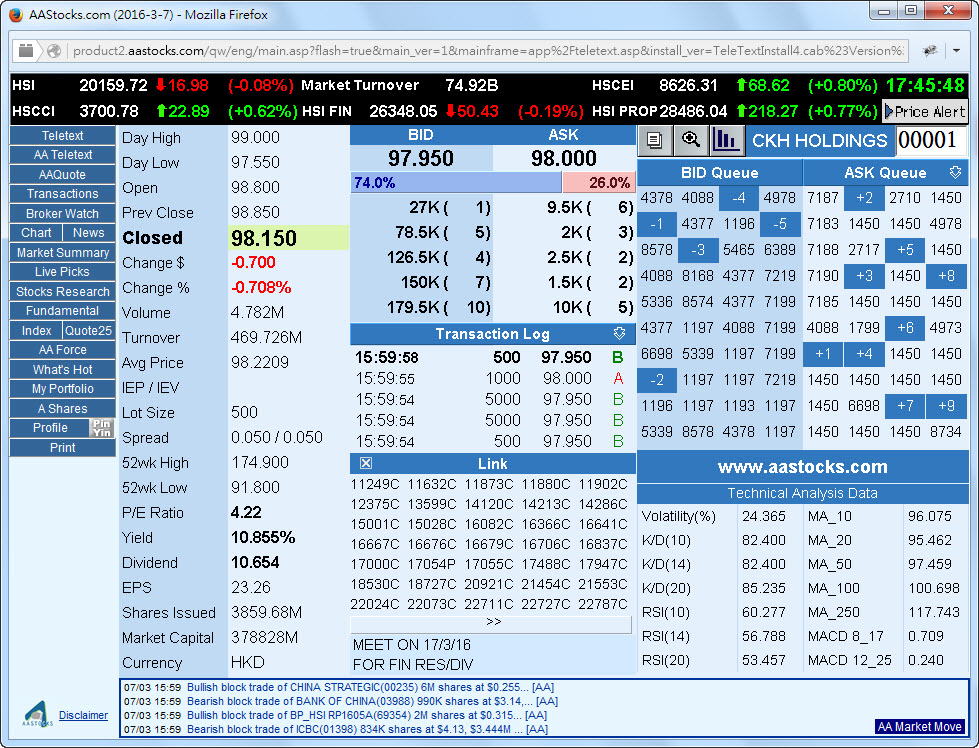Image resolution: width=979 pixels, height=748 pixels.
Task: Go to My Portfolio
Action: point(62,389)
